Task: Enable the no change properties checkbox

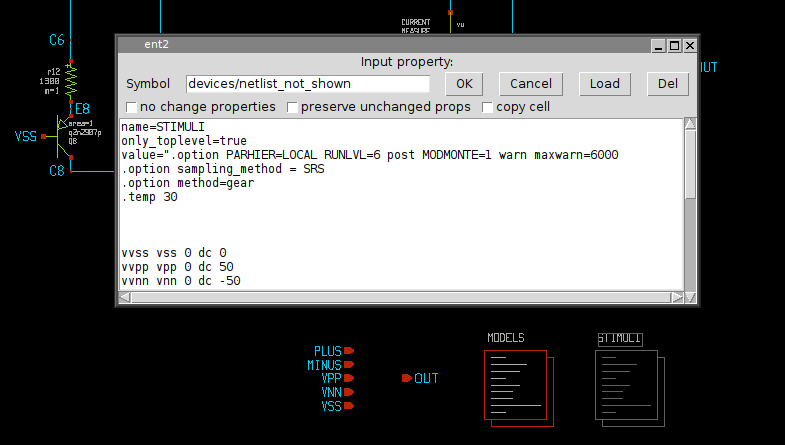Action: coord(132,107)
